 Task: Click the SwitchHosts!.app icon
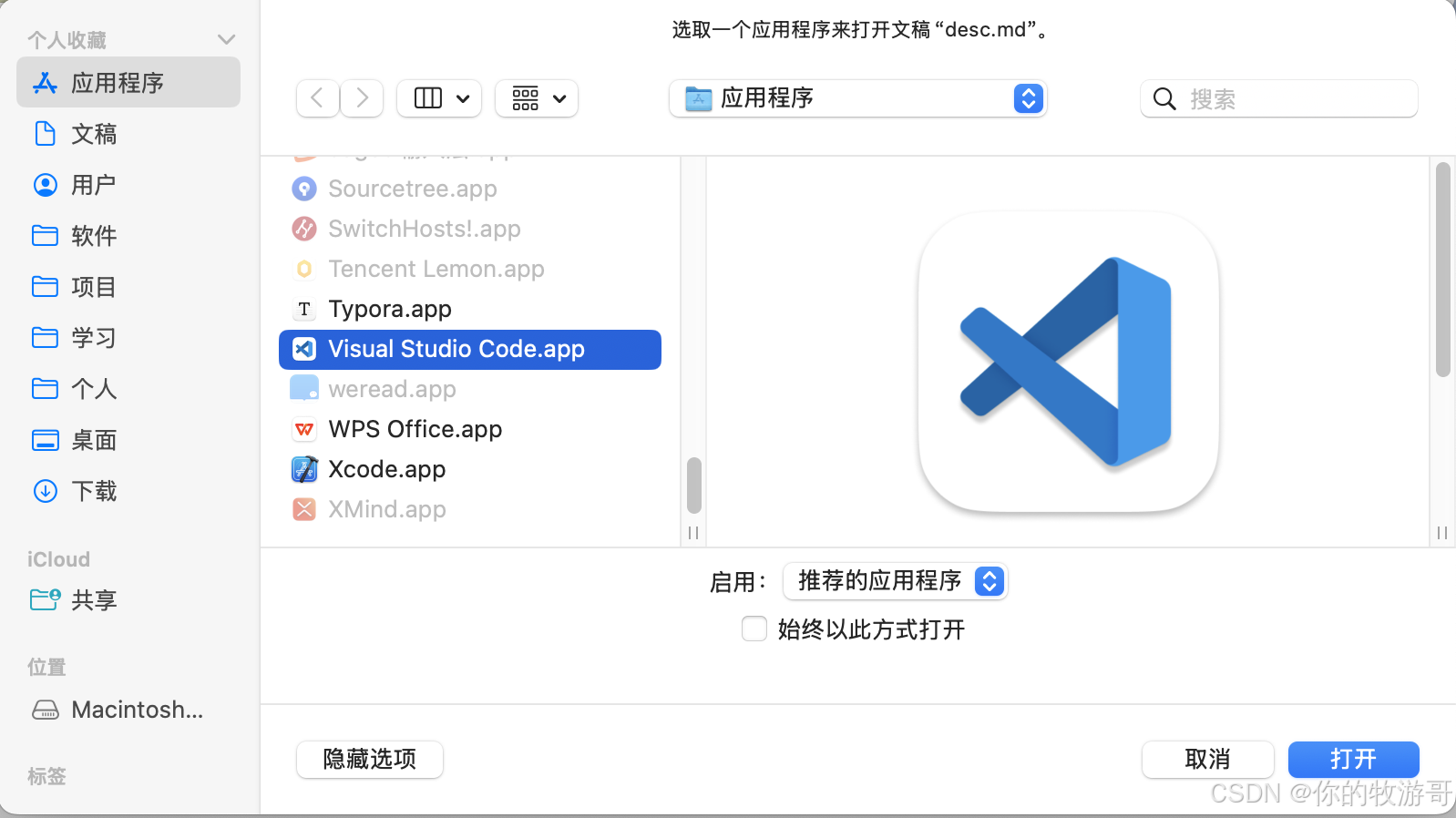[x=304, y=229]
